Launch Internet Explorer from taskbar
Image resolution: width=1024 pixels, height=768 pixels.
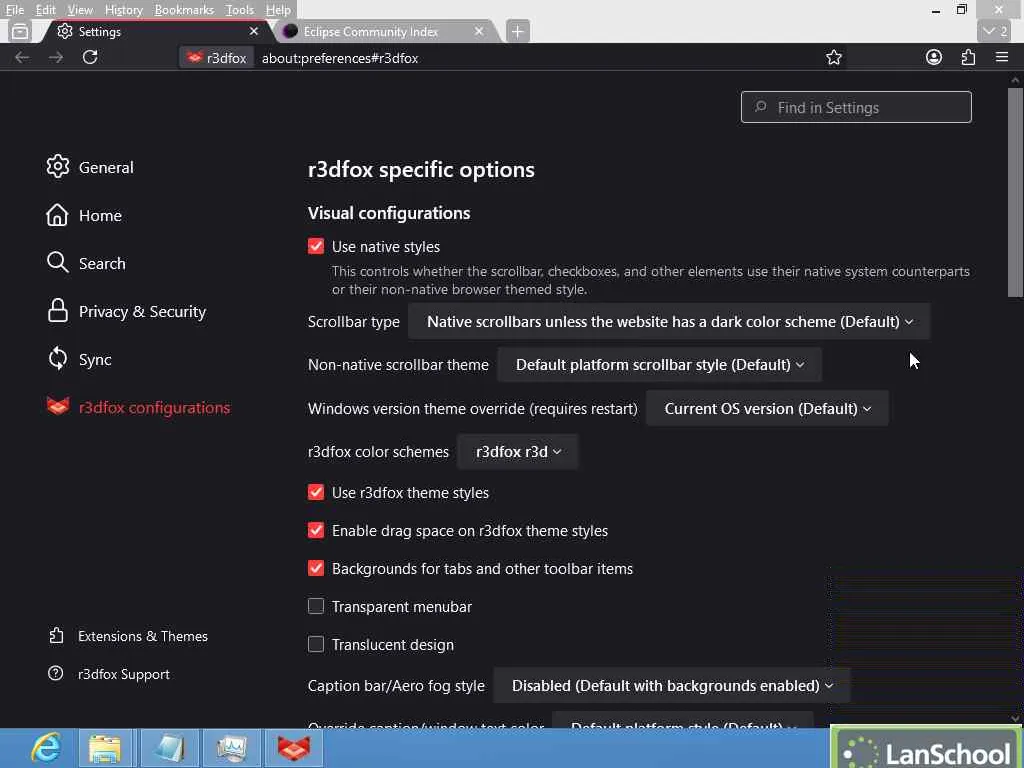point(46,748)
